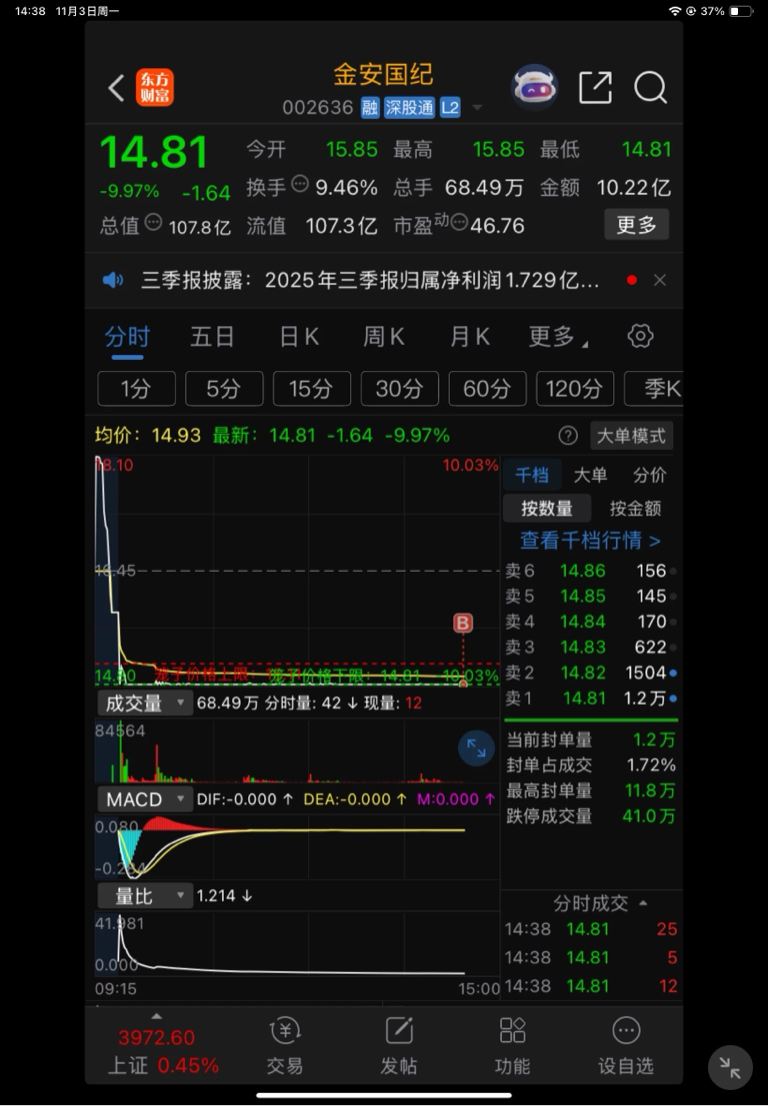Expand stock title dropdown arrow
Viewport: 768px width, 1106px height.
(x=477, y=108)
